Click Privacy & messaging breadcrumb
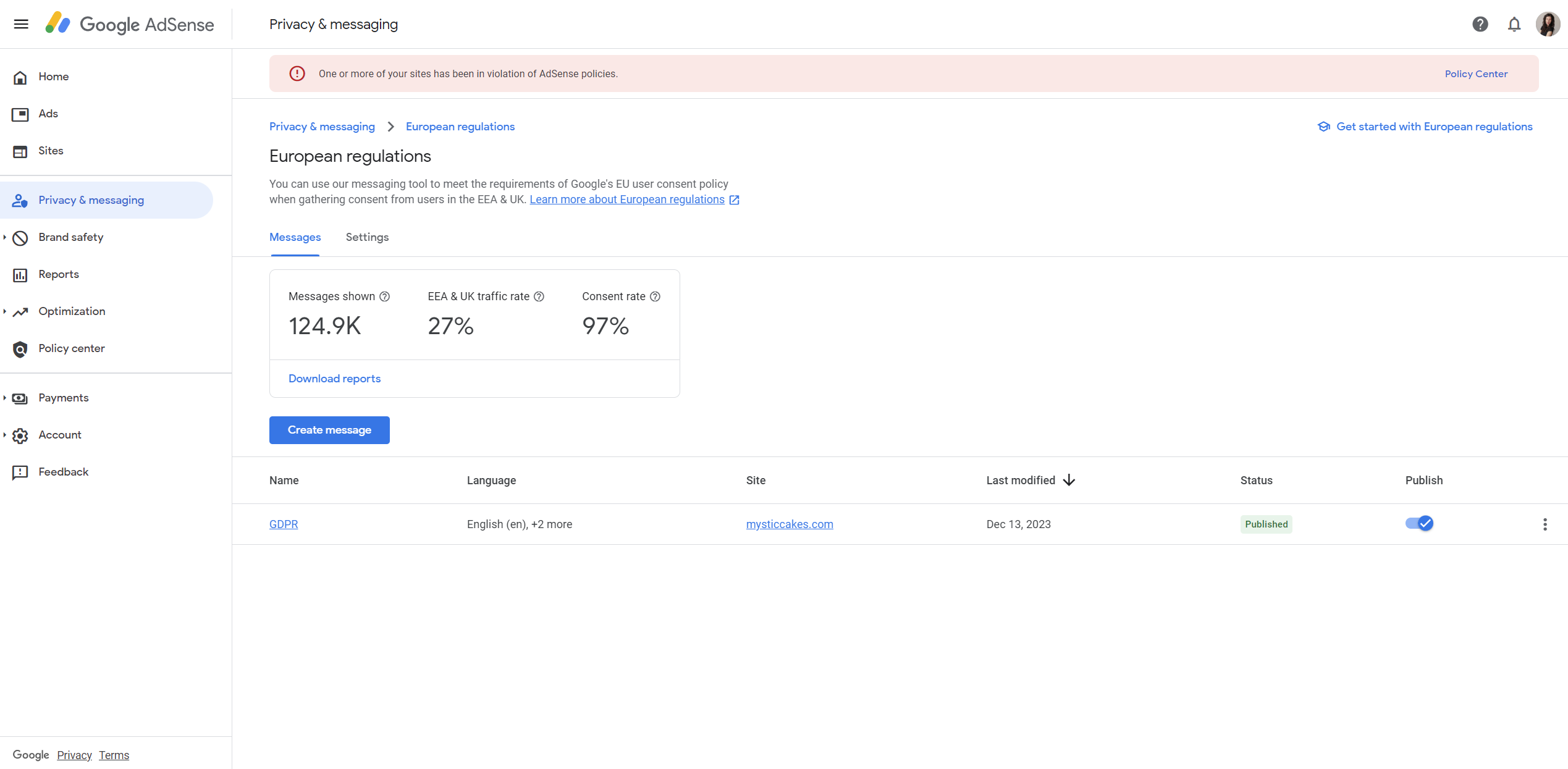 click(x=322, y=127)
